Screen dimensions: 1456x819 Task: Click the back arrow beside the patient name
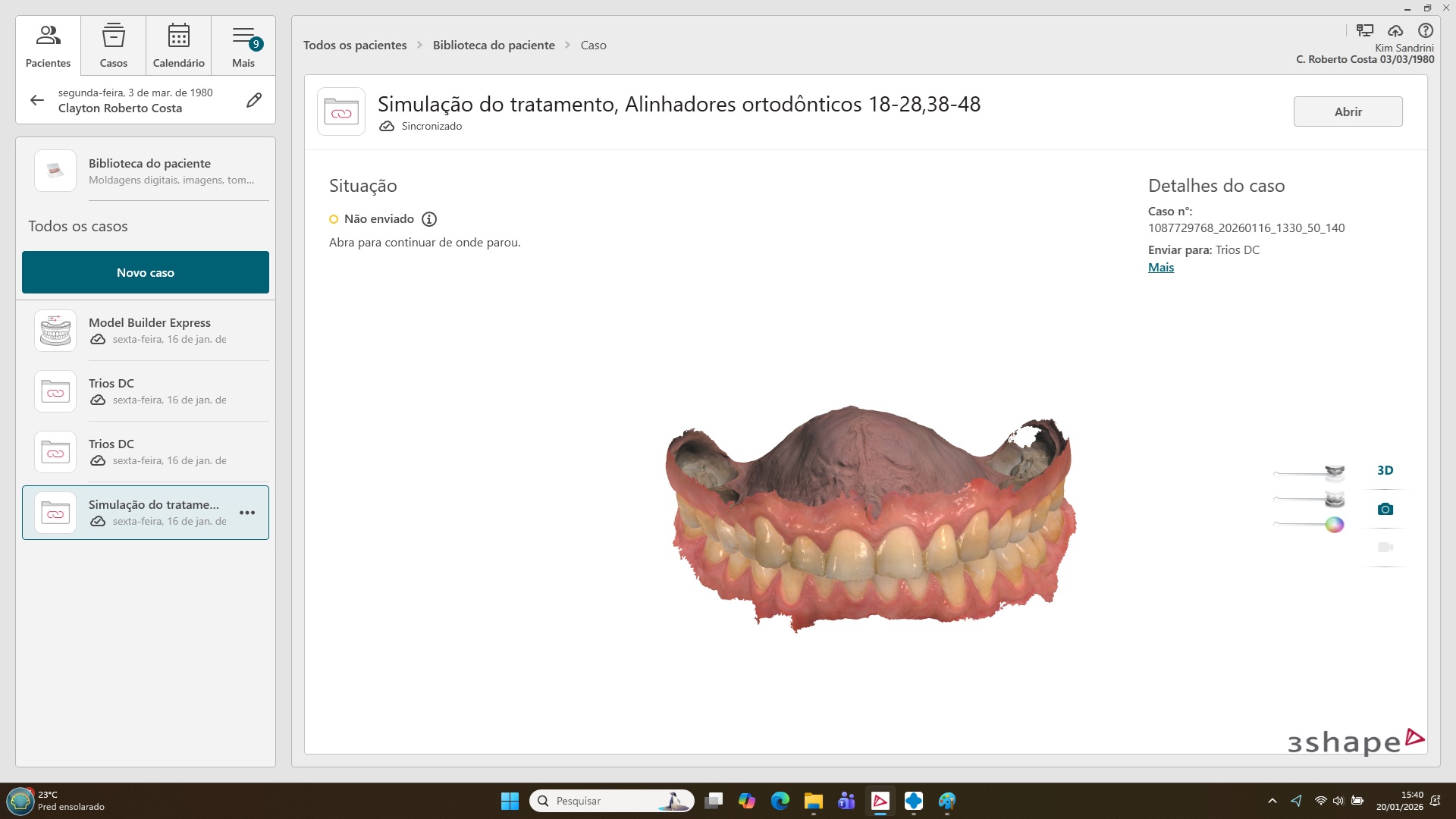click(x=37, y=100)
